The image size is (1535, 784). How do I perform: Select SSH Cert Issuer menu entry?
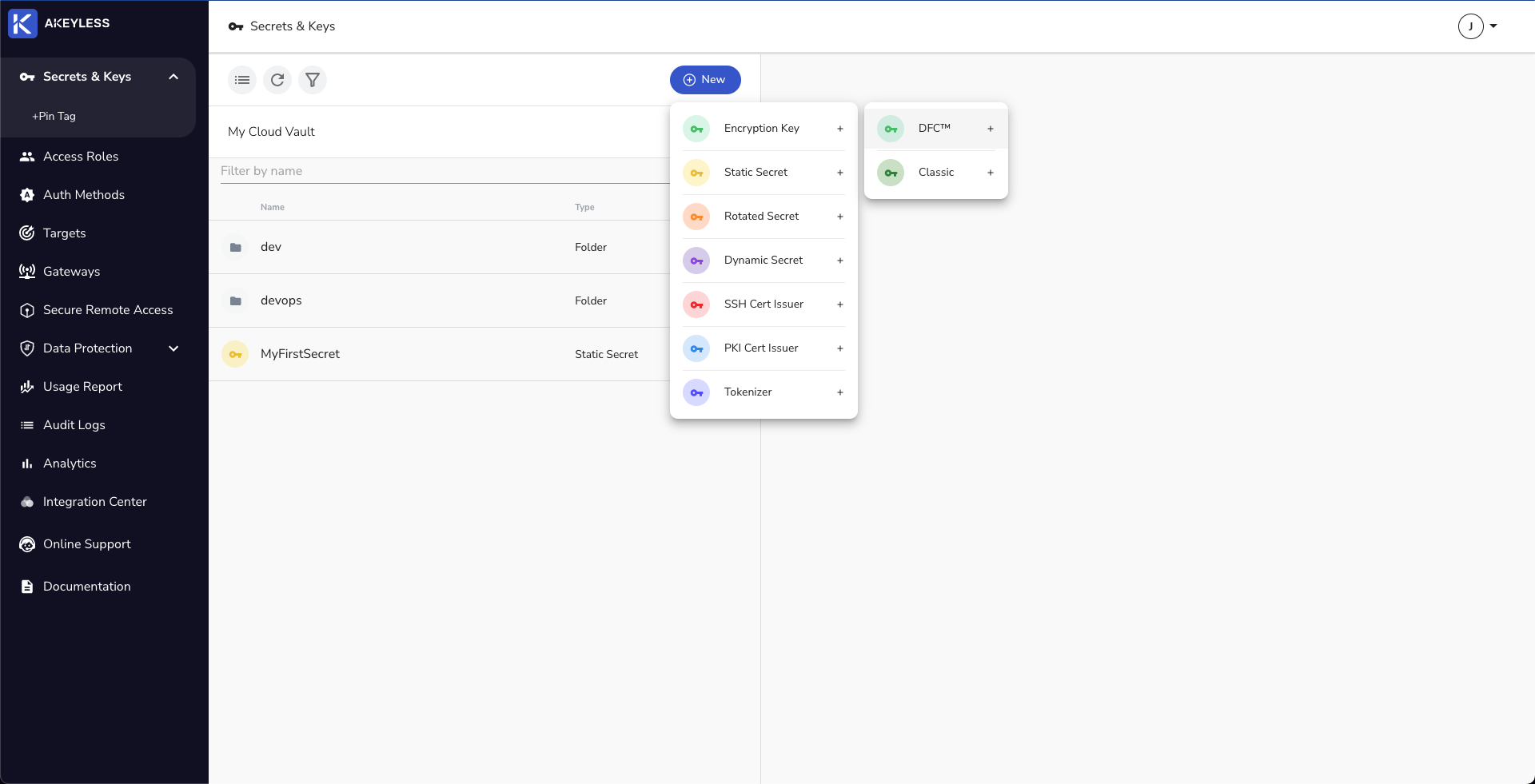click(x=764, y=304)
